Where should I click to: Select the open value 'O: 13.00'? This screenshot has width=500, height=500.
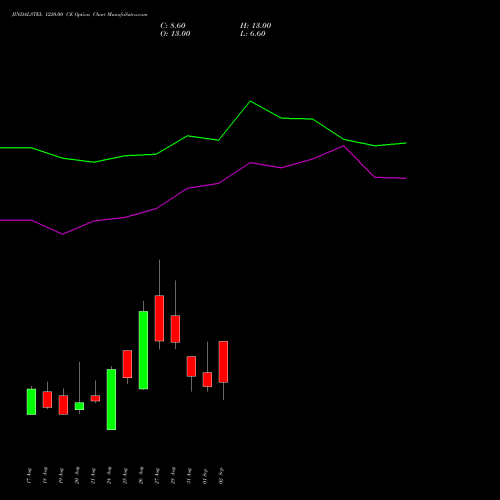point(175,34)
